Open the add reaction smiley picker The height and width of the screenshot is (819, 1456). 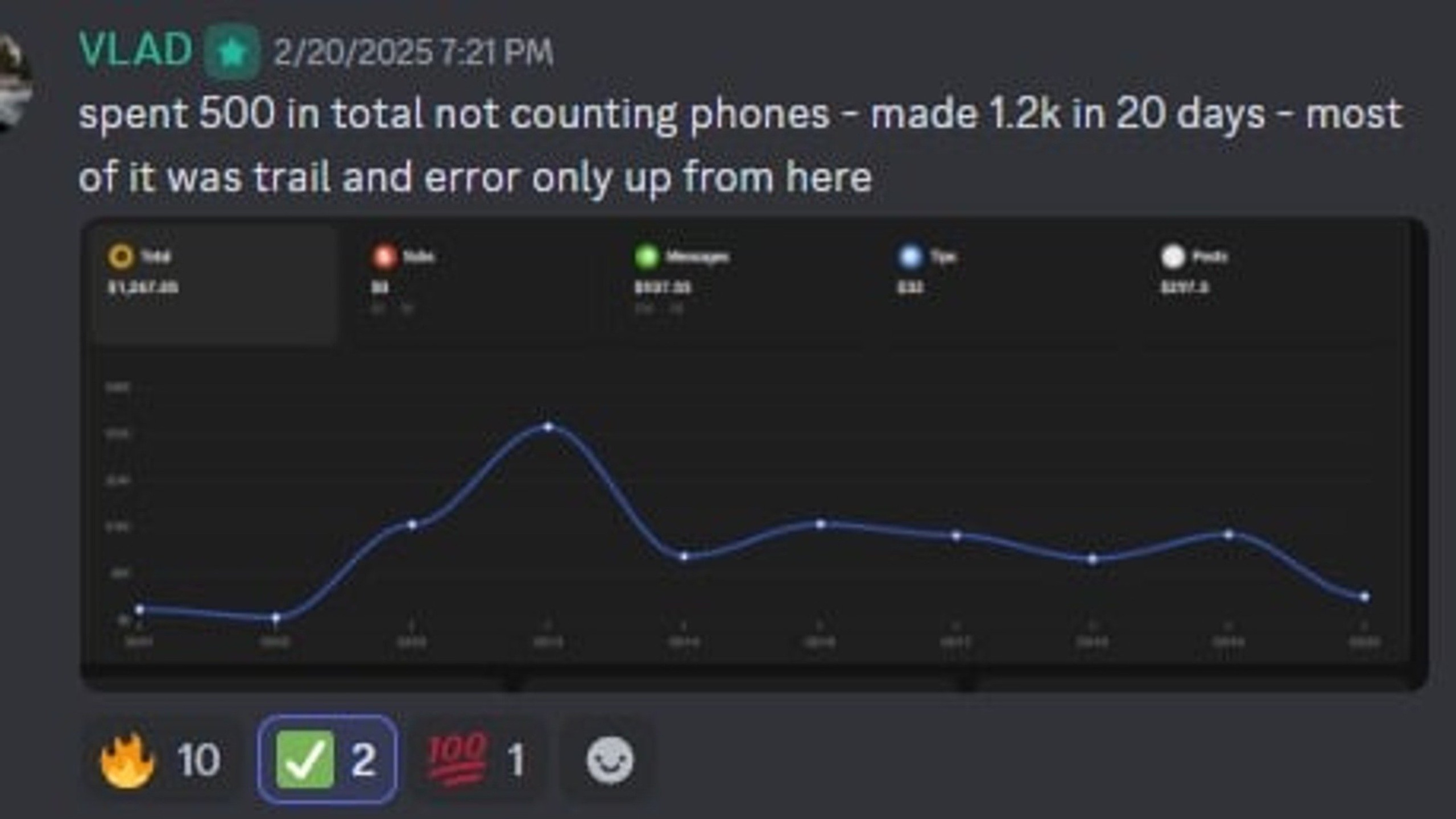point(610,760)
